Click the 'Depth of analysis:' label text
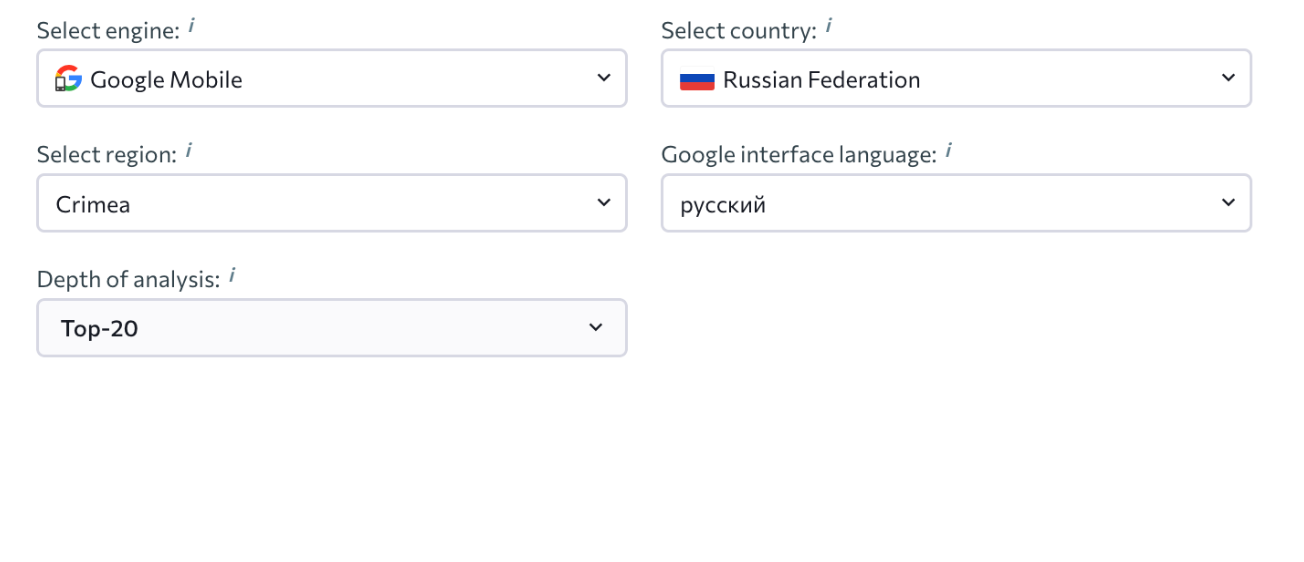 (128, 280)
